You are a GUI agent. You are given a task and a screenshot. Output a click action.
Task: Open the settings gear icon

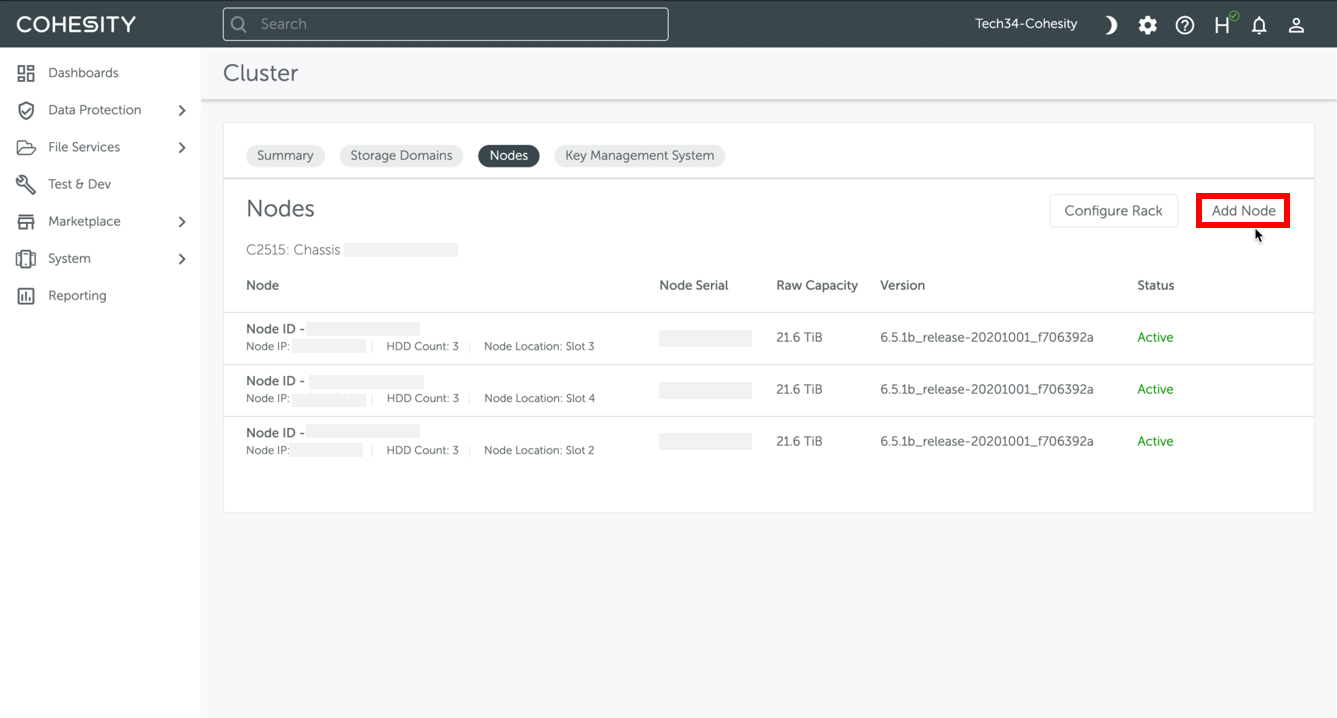click(1147, 25)
